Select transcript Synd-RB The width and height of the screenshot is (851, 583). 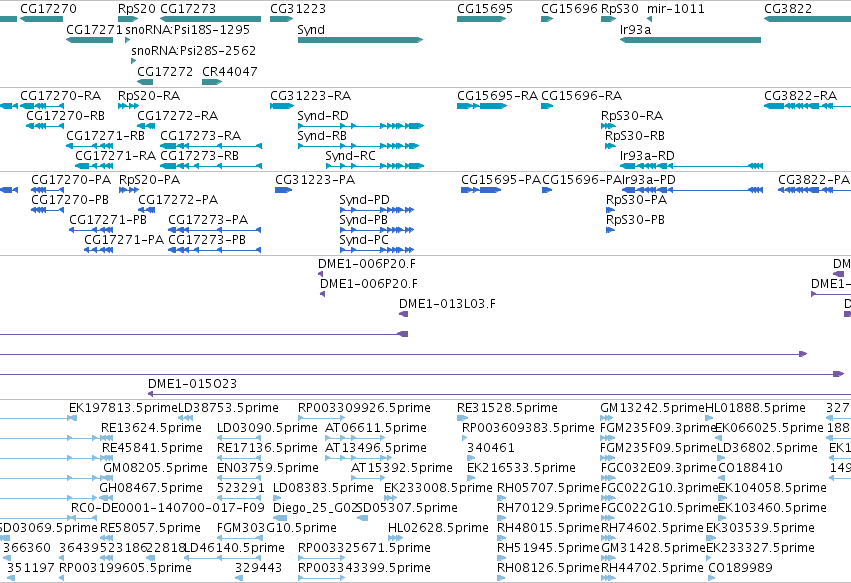[322, 136]
